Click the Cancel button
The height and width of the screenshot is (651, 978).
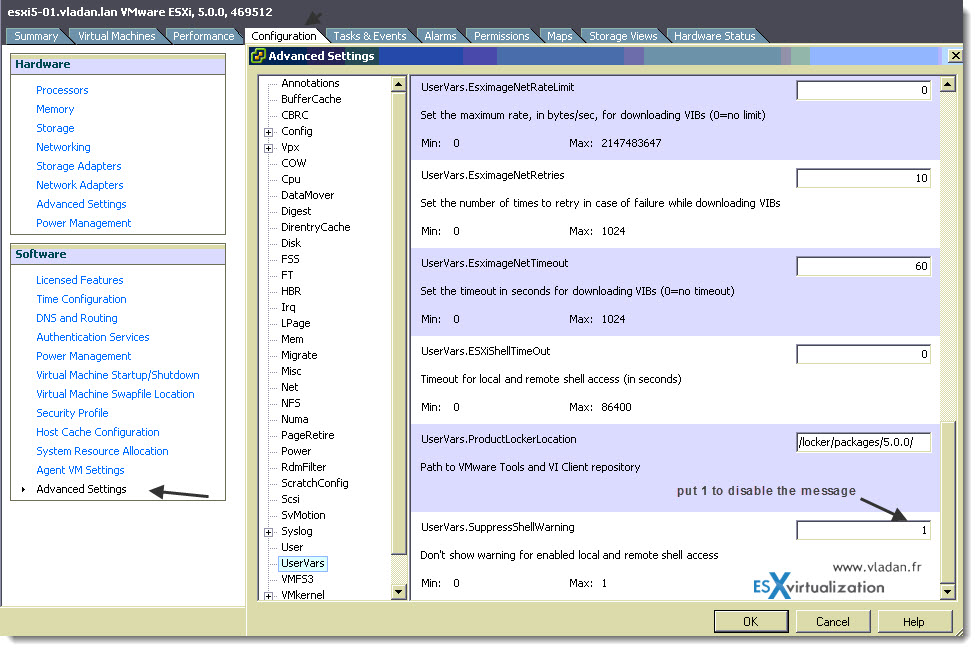point(833,622)
